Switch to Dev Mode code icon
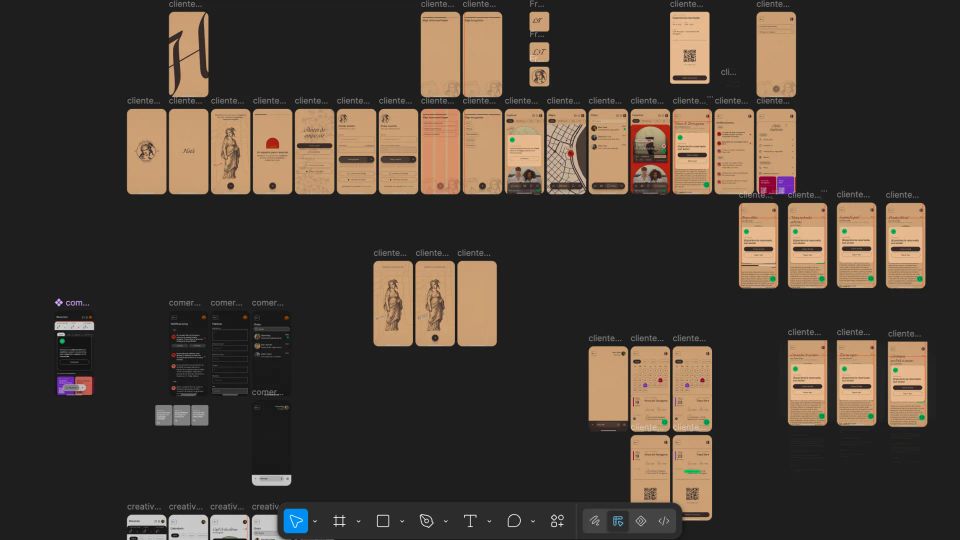This screenshot has width=960, height=540. point(664,521)
